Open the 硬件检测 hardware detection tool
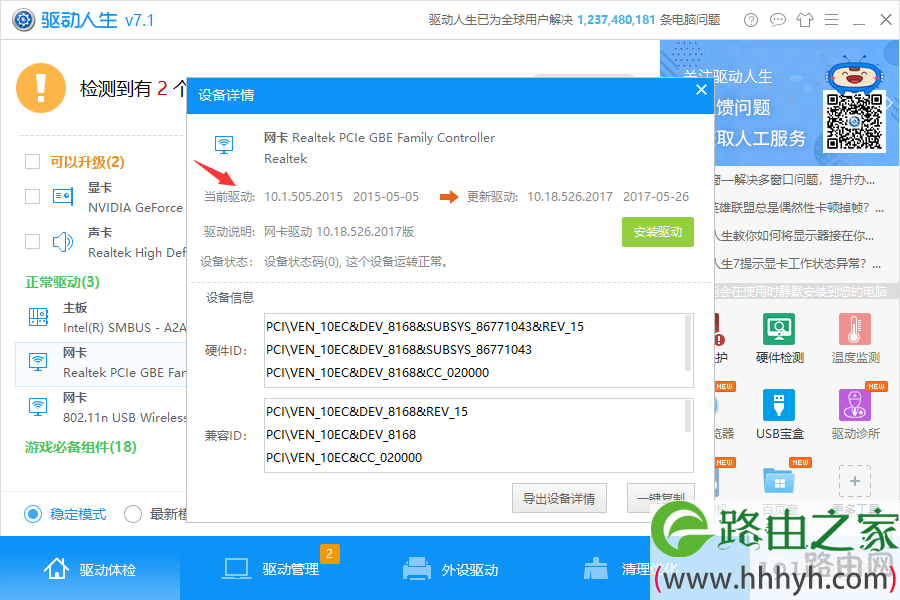Screen dimensions: 900x600 pyautogui.click(x=779, y=339)
